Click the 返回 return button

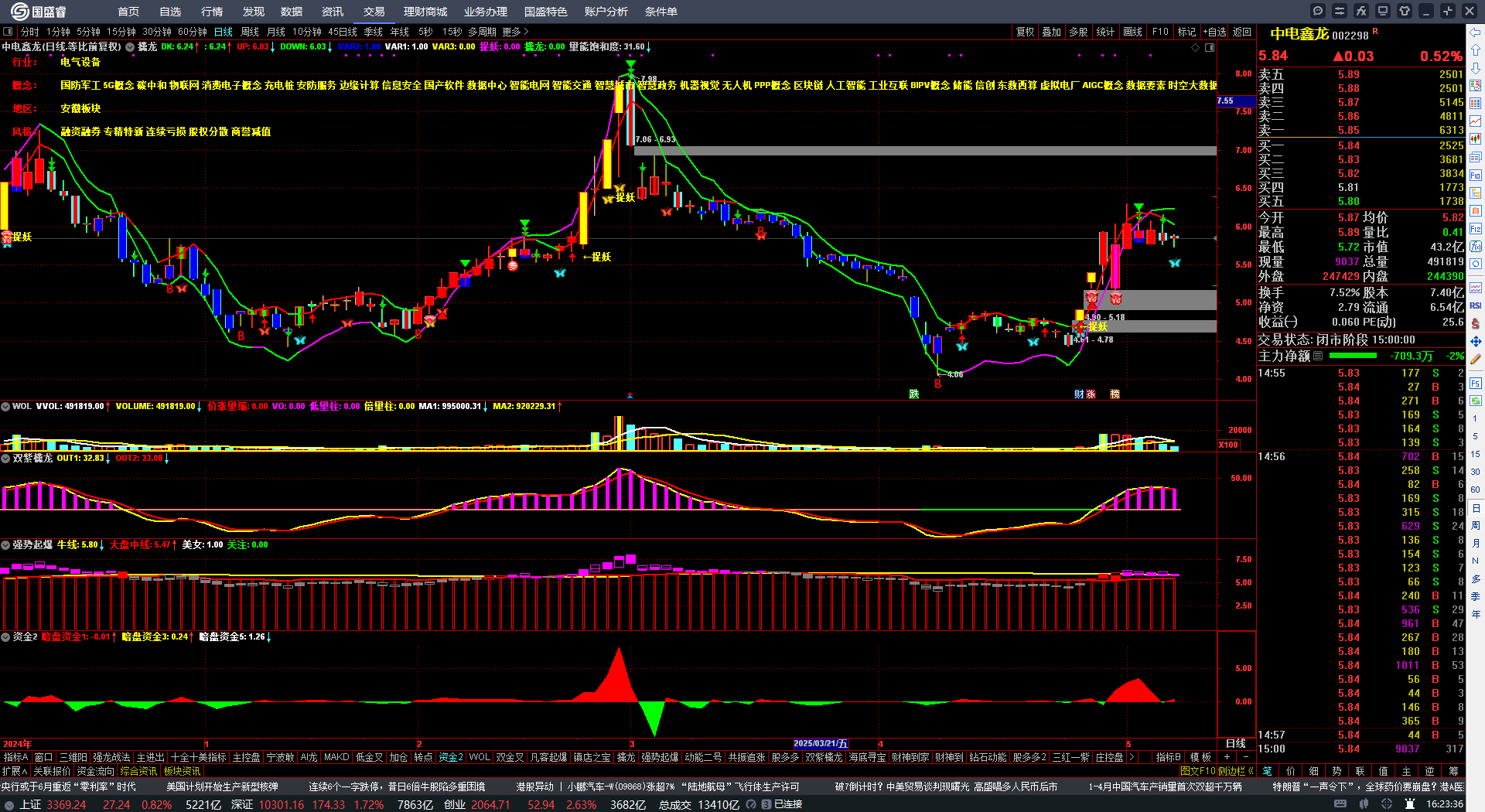click(x=1242, y=32)
